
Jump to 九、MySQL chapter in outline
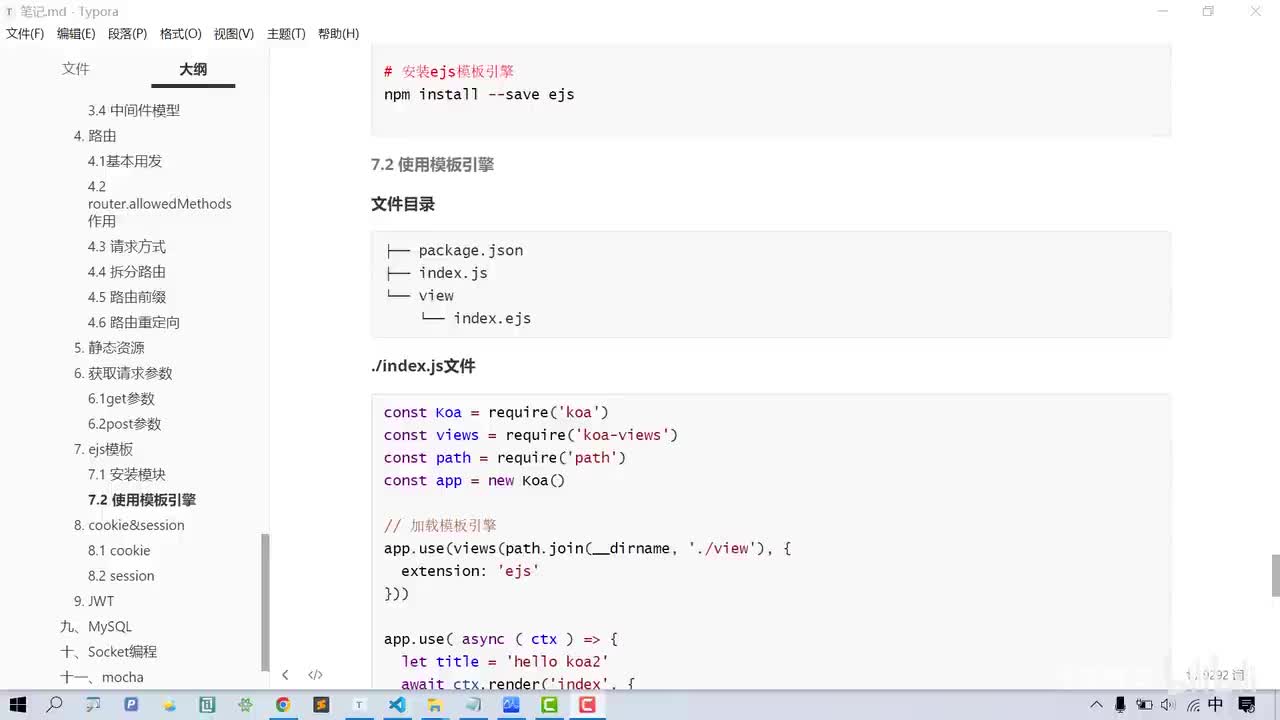(x=96, y=627)
